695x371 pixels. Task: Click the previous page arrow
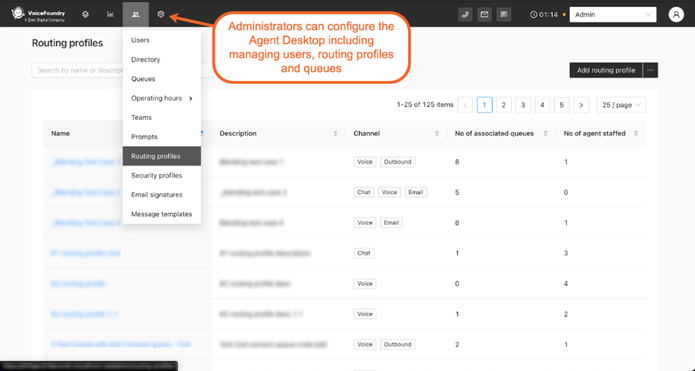465,105
